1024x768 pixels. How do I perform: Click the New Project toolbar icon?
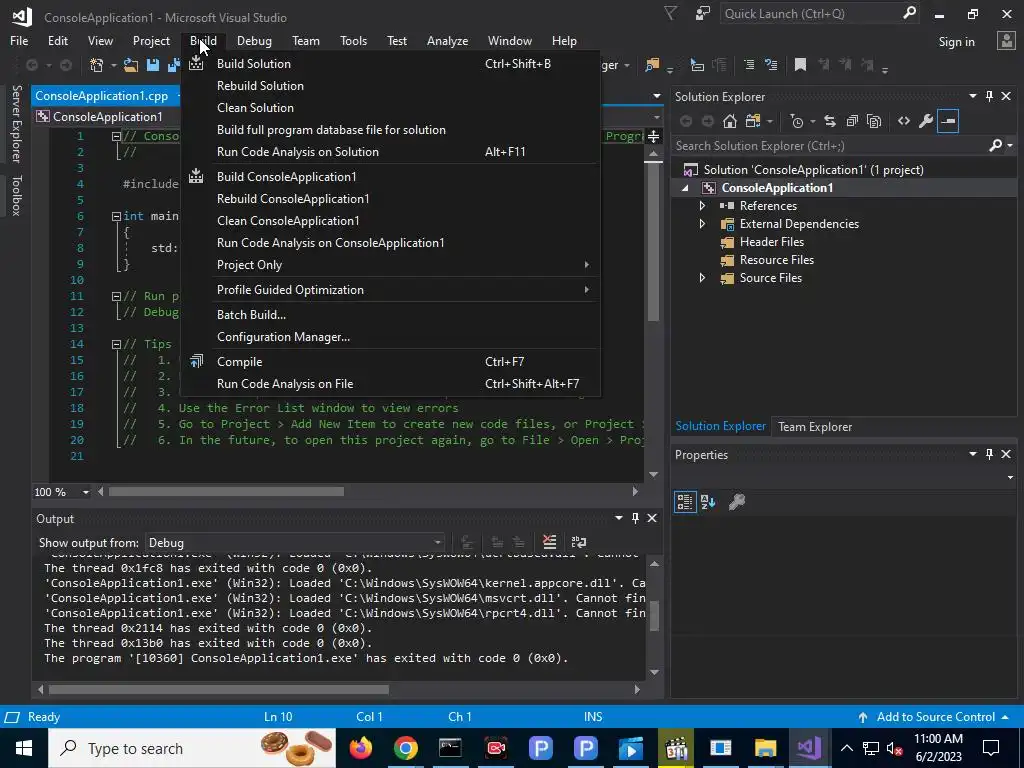[x=97, y=65]
